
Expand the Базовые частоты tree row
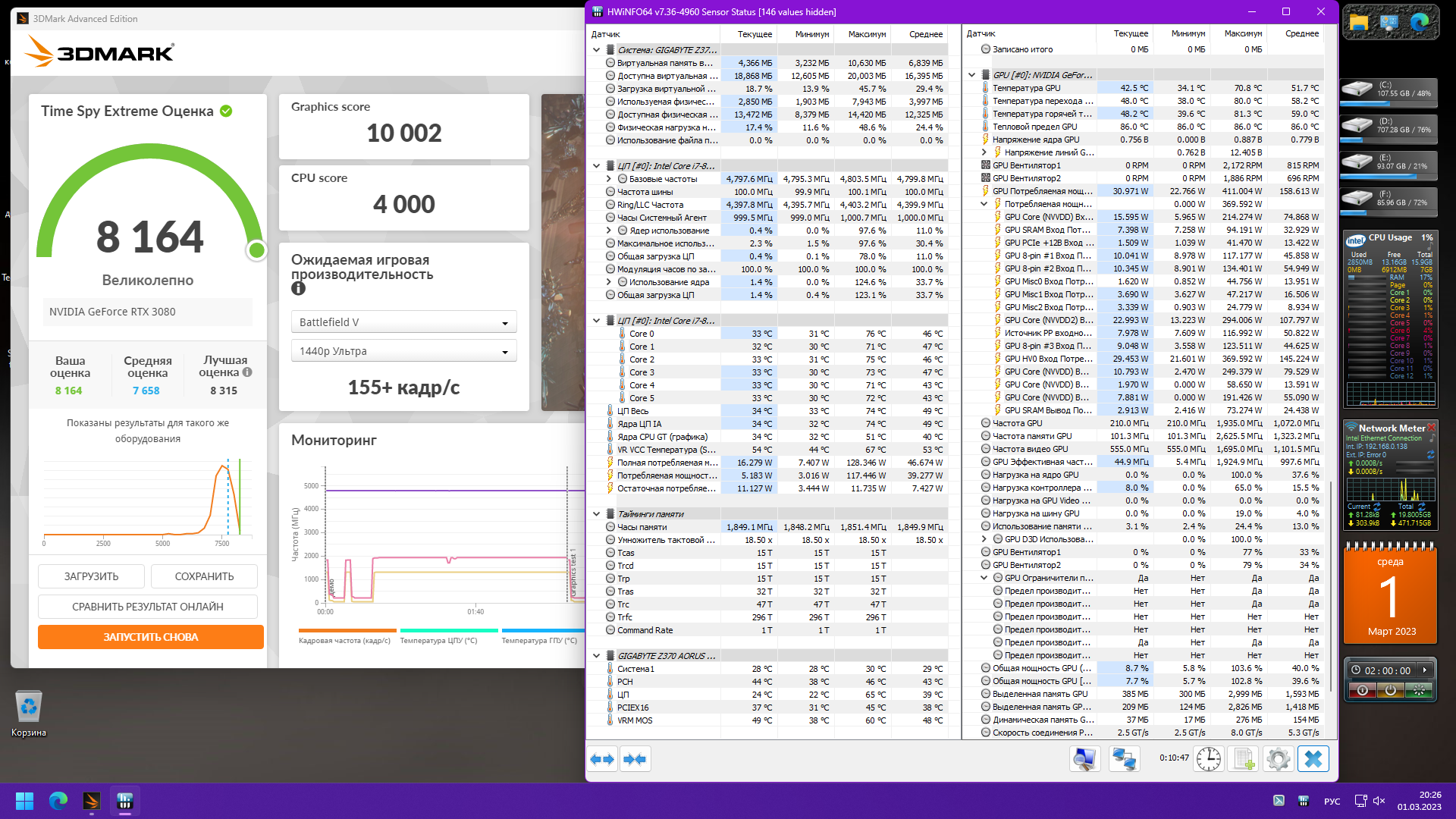pos(609,179)
